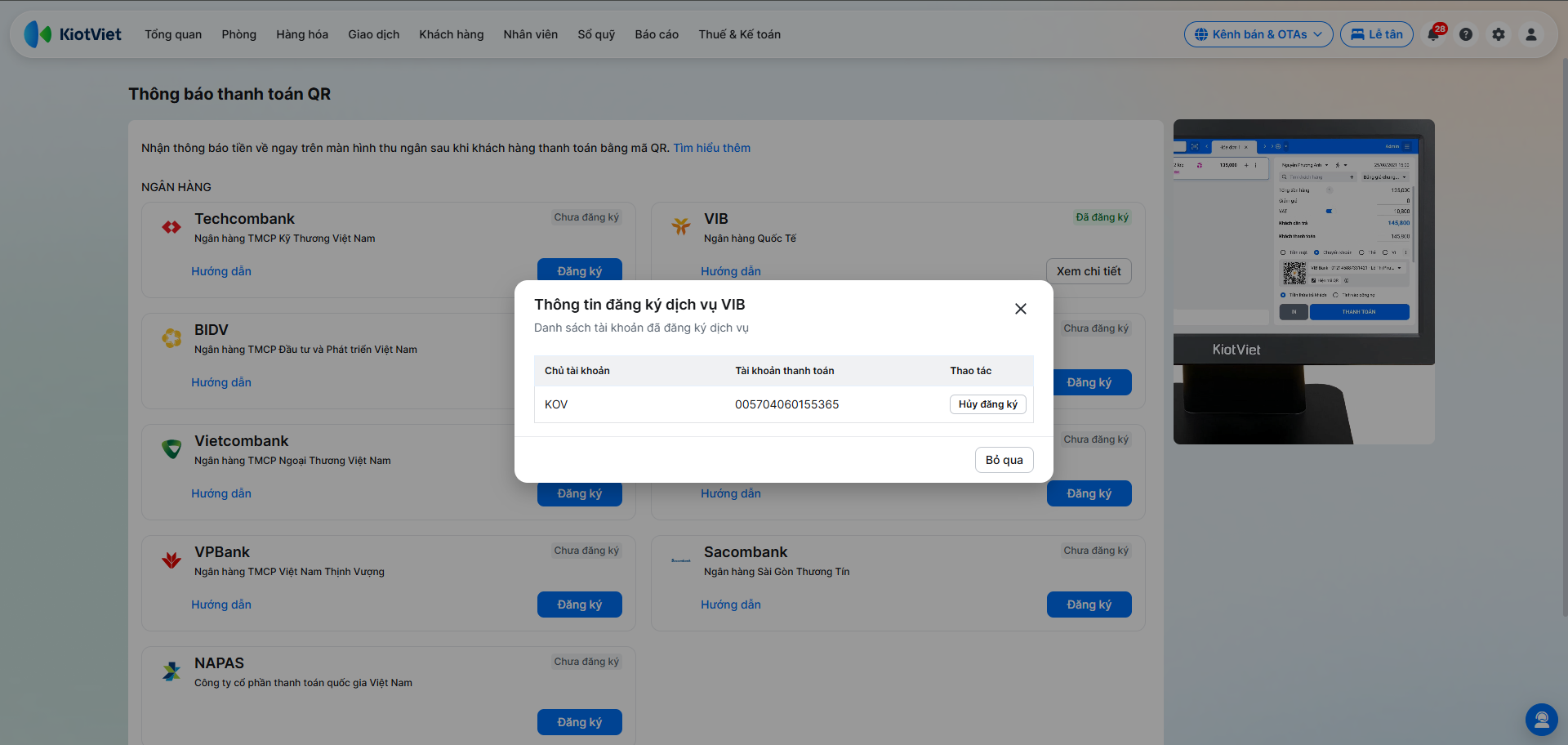This screenshot has width=1568, height=745.
Task: Click NAPAS's Chưa đăng ký badge
Action: [586, 662]
